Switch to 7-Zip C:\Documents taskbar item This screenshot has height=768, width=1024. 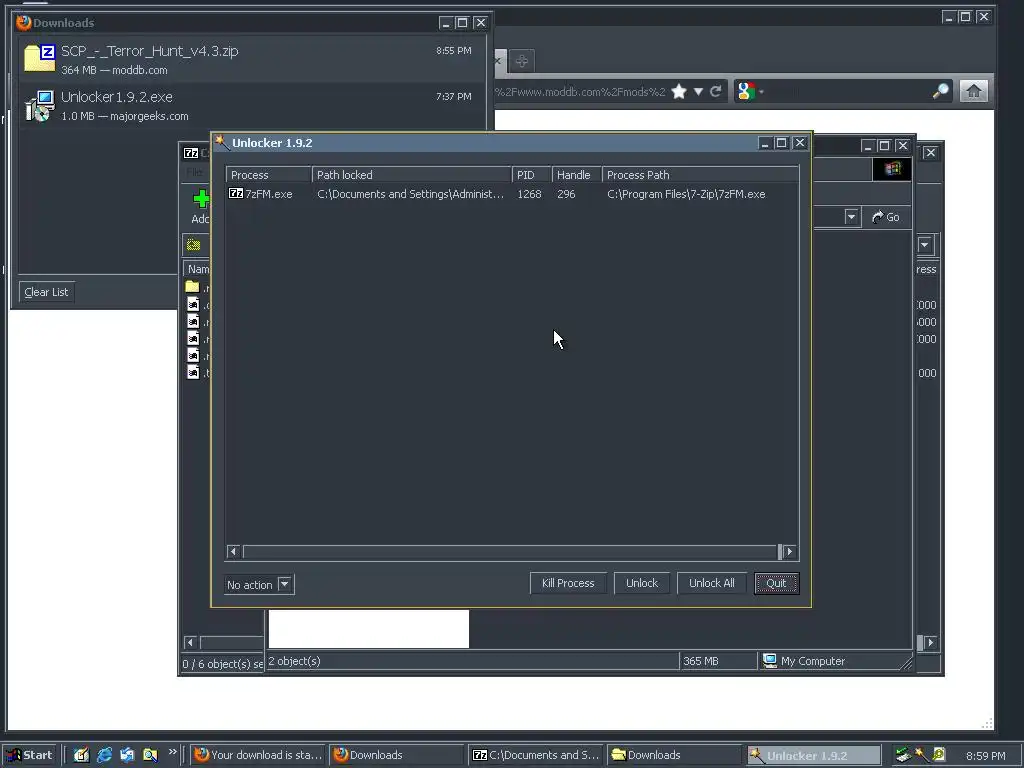(x=536, y=755)
